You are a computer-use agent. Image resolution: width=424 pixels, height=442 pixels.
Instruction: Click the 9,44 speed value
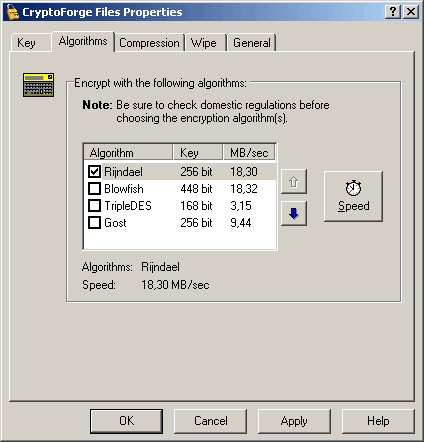tap(241, 223)
